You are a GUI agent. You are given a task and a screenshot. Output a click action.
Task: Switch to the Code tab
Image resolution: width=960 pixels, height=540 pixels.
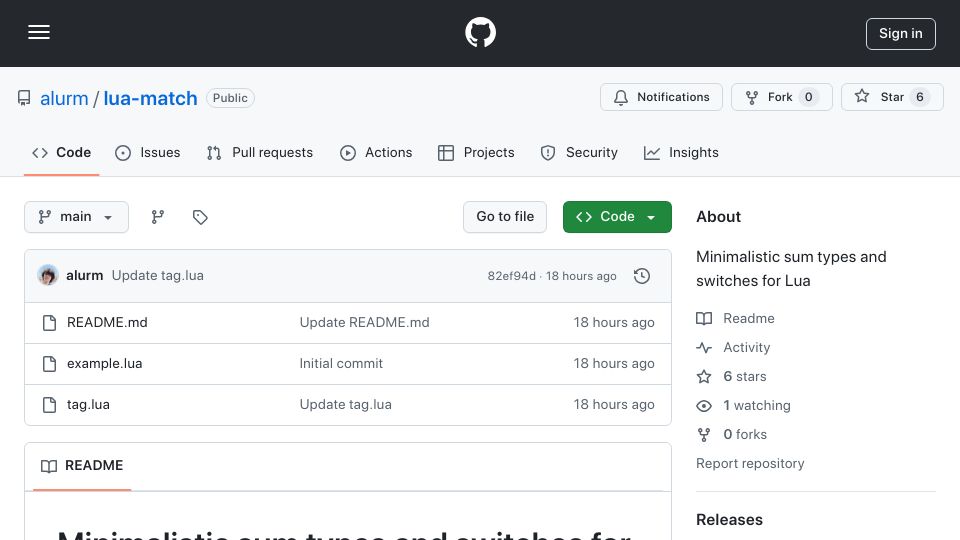point(61,152)
